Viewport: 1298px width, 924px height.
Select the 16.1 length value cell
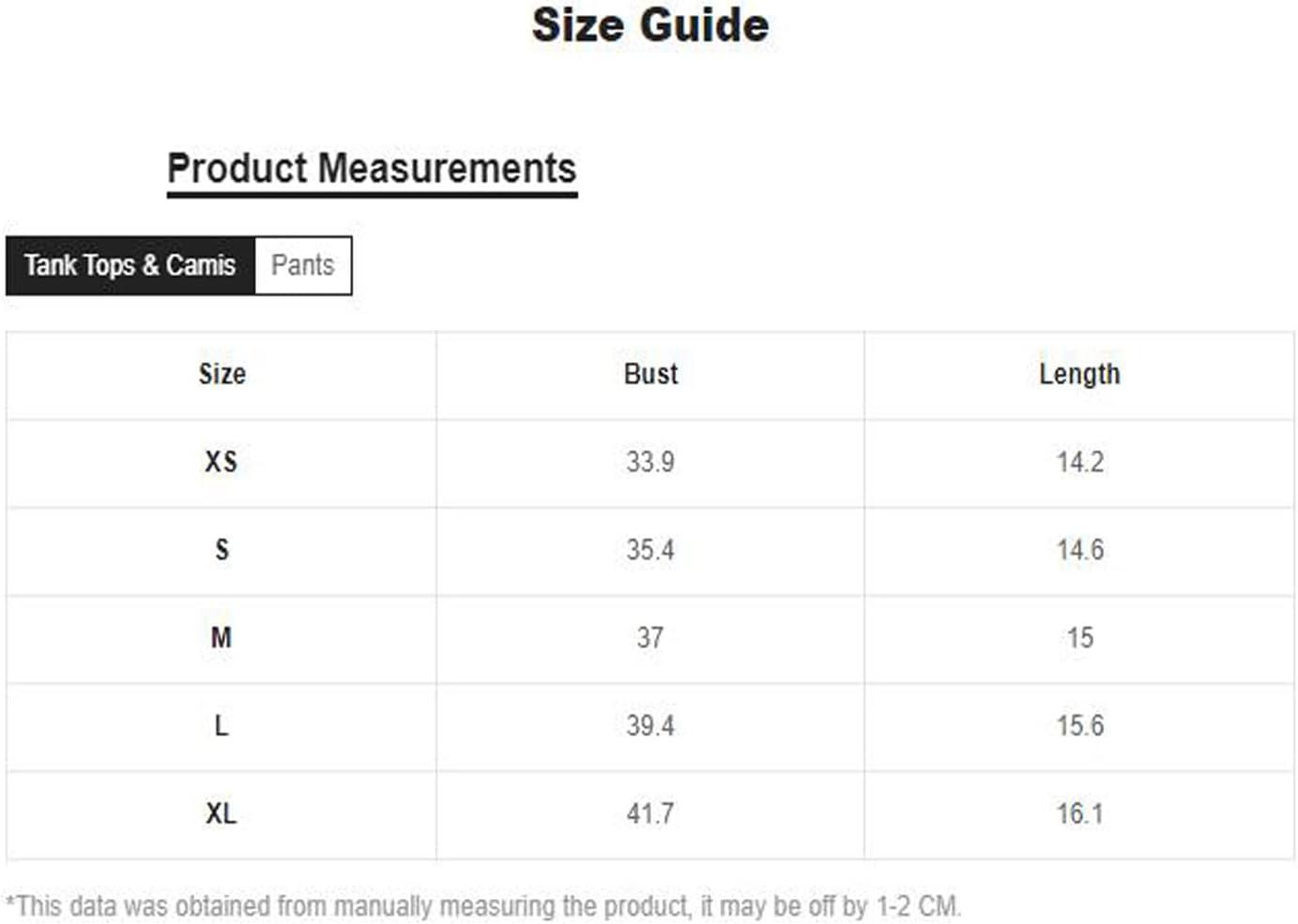[1079, 814]
